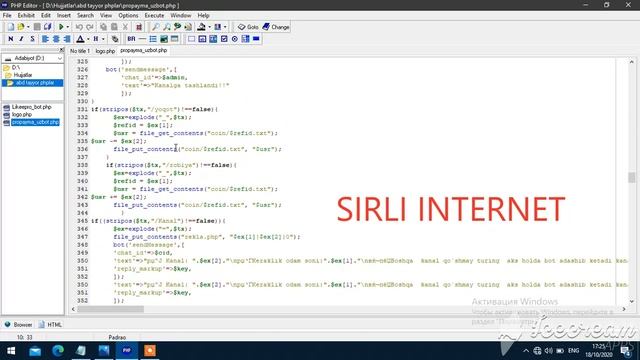Open the File menu

pyautogui.click(x=7, y=16)
